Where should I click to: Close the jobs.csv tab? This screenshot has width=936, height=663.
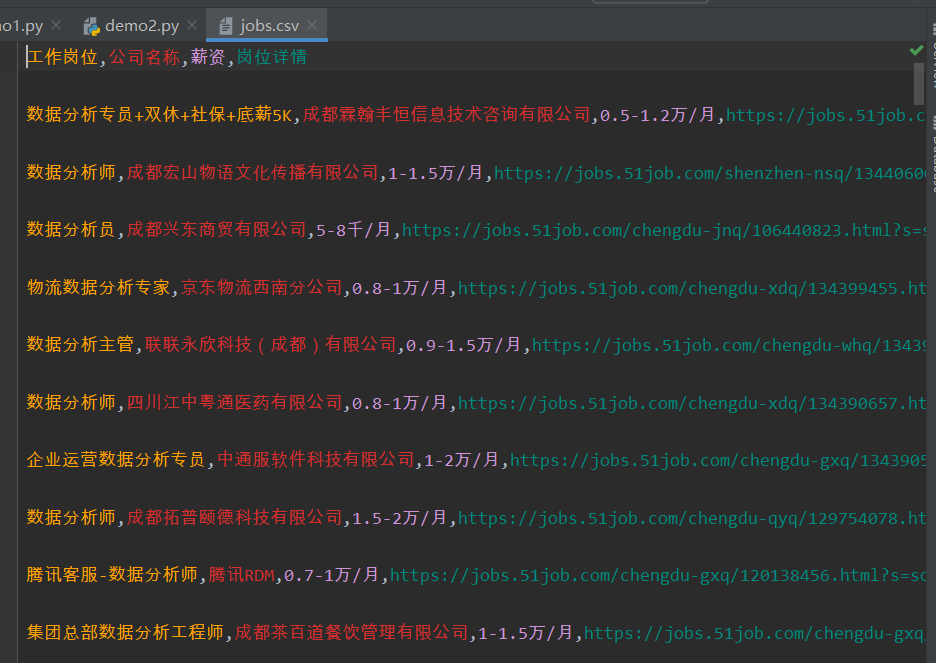tap(312, 25)
